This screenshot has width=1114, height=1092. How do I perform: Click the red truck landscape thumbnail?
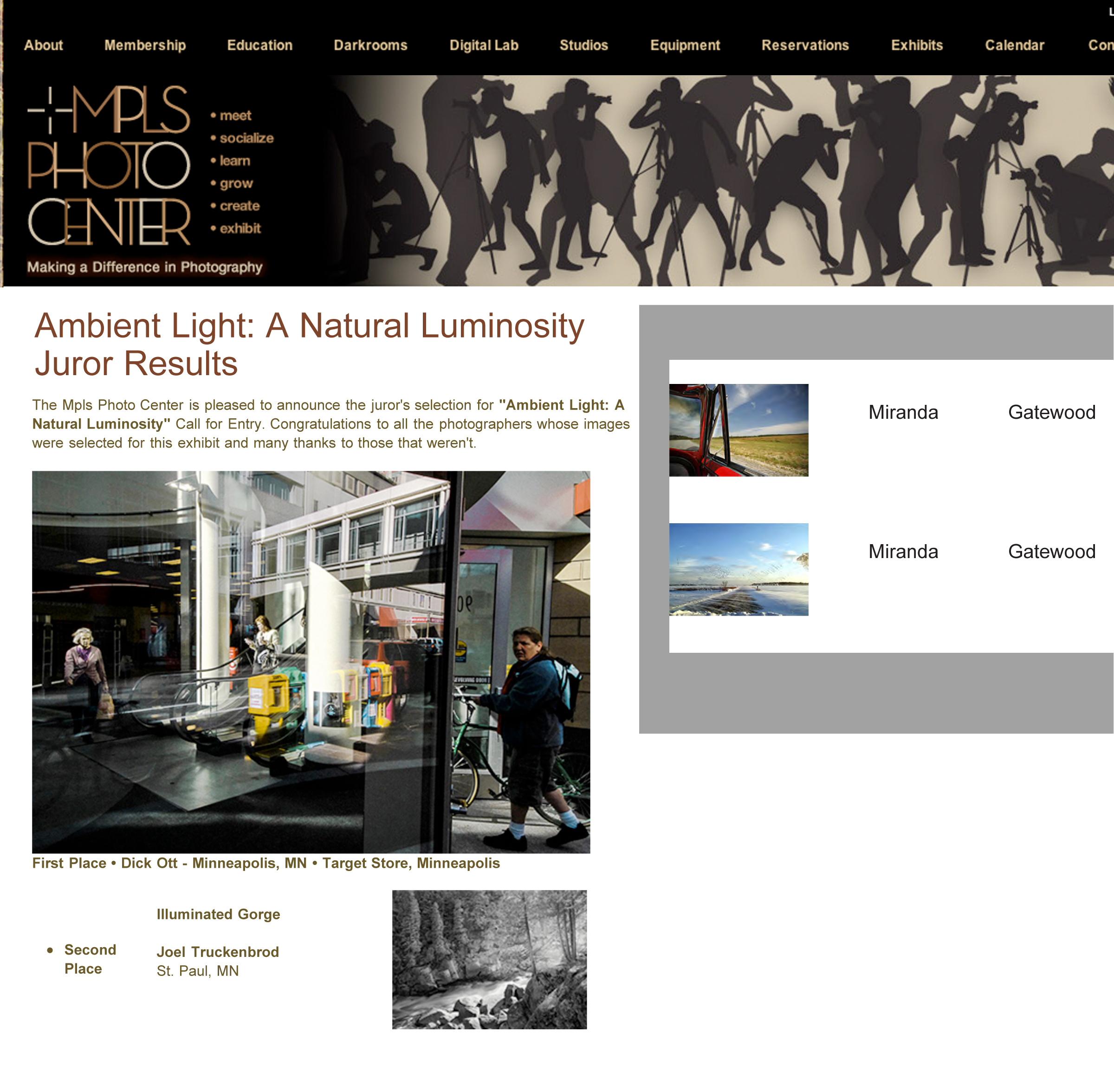point(738,430)
